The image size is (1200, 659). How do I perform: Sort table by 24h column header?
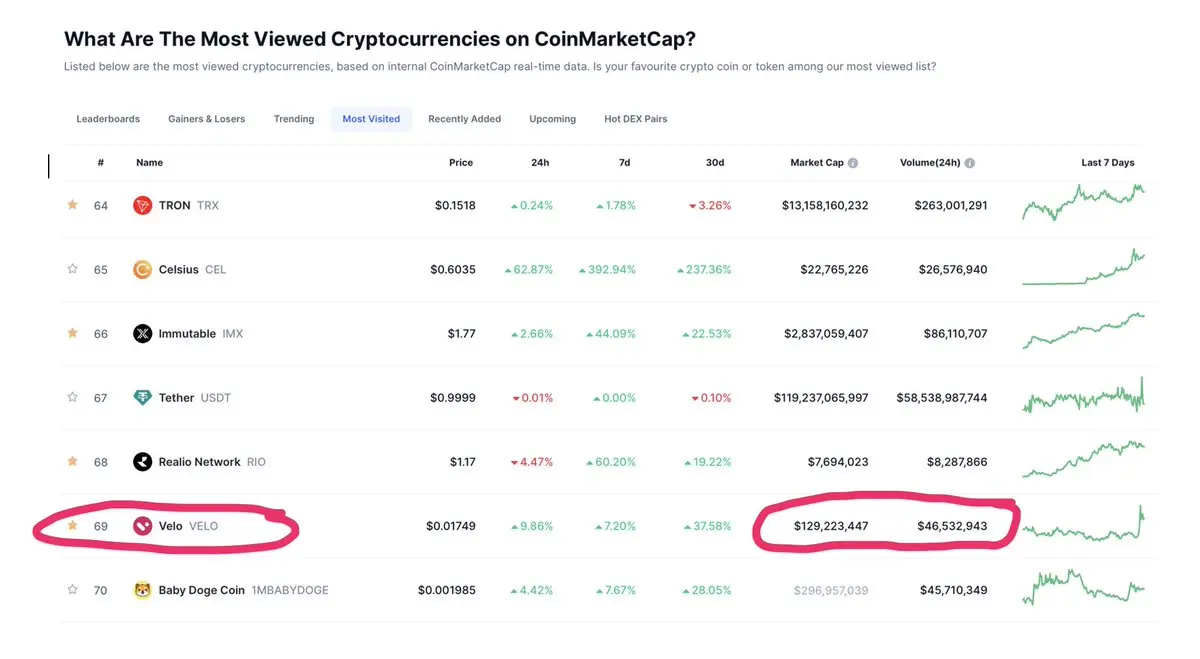tap(540, 162)
